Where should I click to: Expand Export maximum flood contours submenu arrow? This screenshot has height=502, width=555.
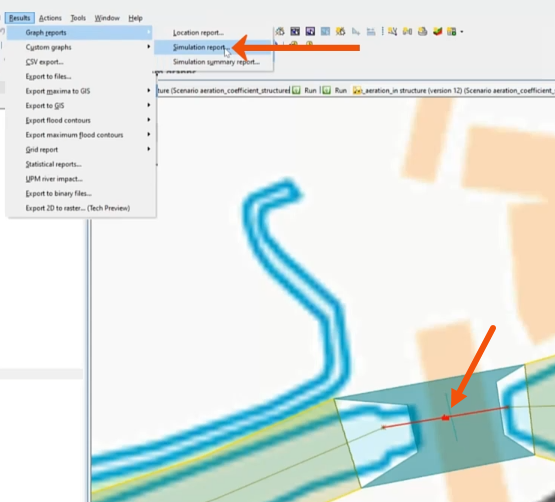click(x=149, y=135)
